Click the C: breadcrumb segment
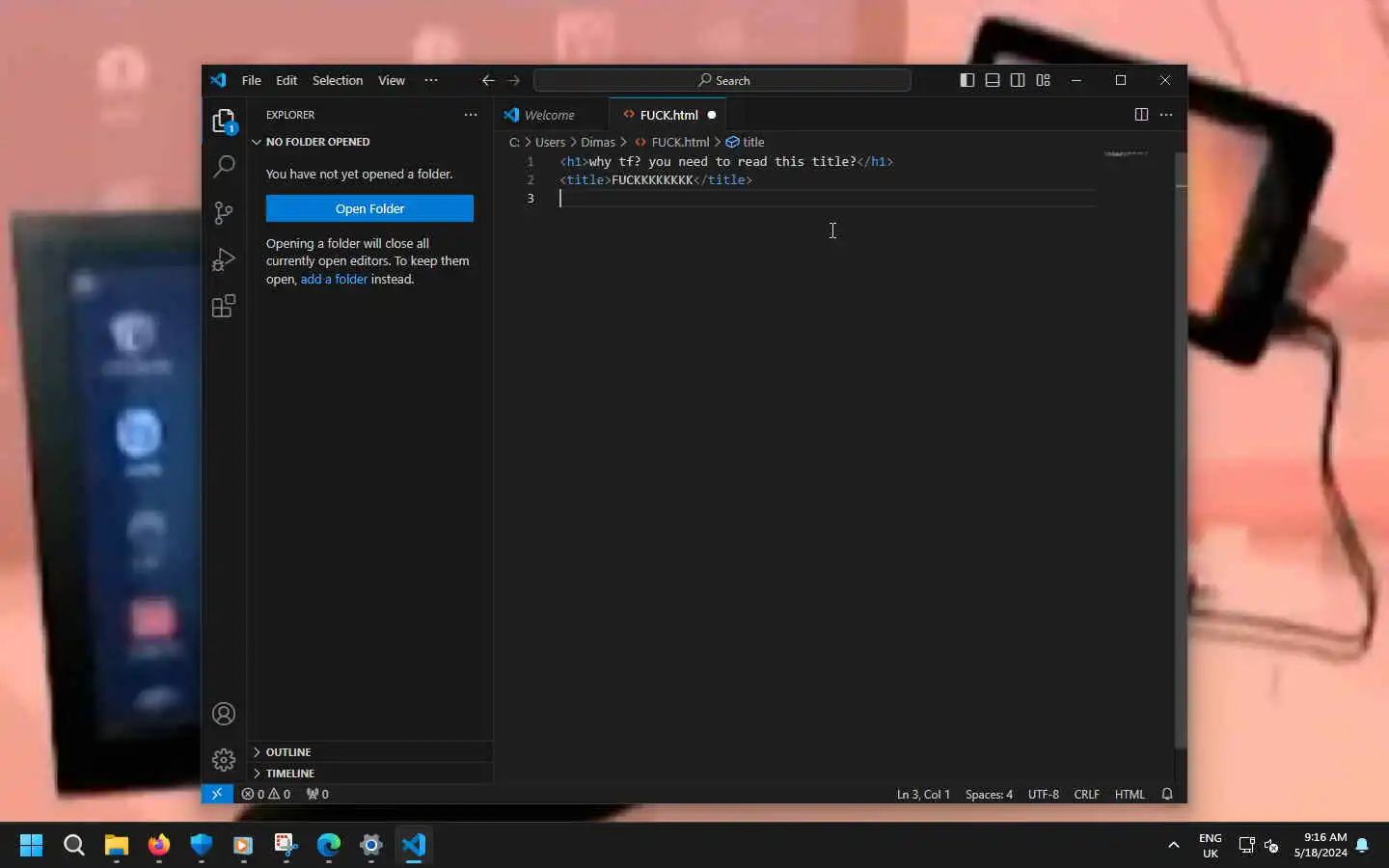This screenshot has width=1389, height=868. pyautogui.click(x=514, y=142)
